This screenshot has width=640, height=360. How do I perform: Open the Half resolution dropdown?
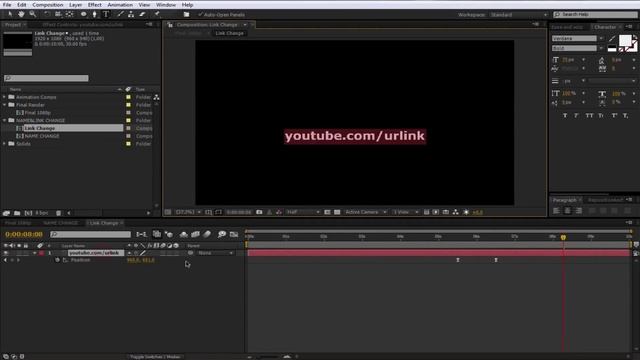coord(303,212)
